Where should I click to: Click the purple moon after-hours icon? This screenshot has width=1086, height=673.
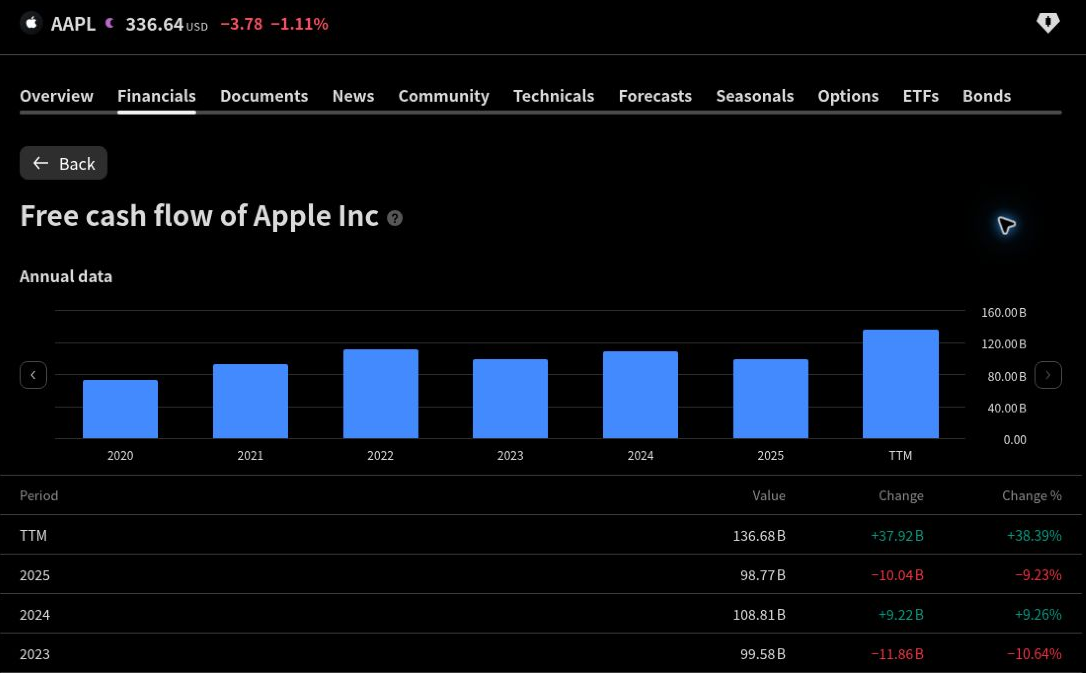pyautogui.click(x=109, y=24)
